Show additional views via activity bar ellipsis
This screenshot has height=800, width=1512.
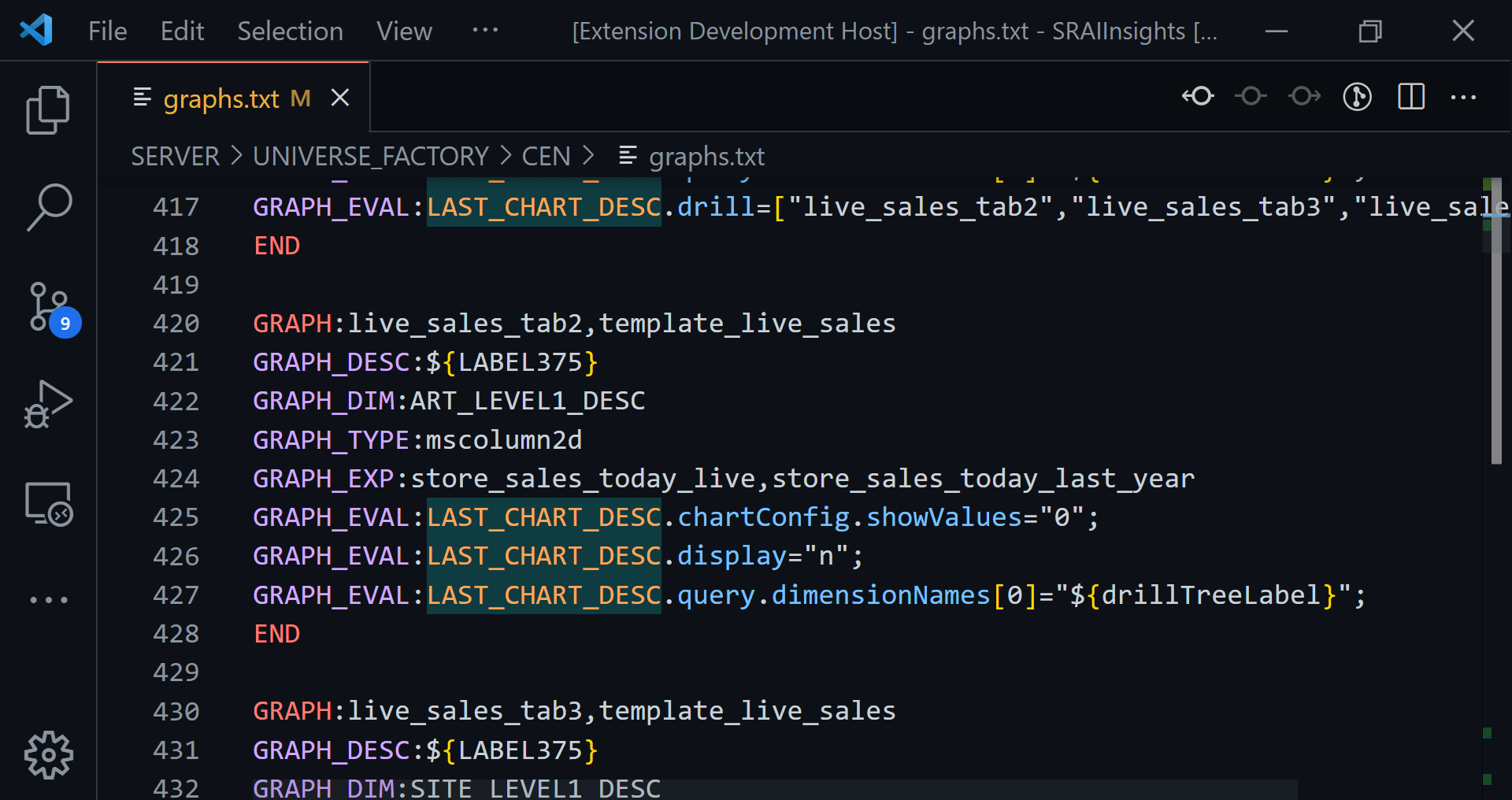coord(48,600)
